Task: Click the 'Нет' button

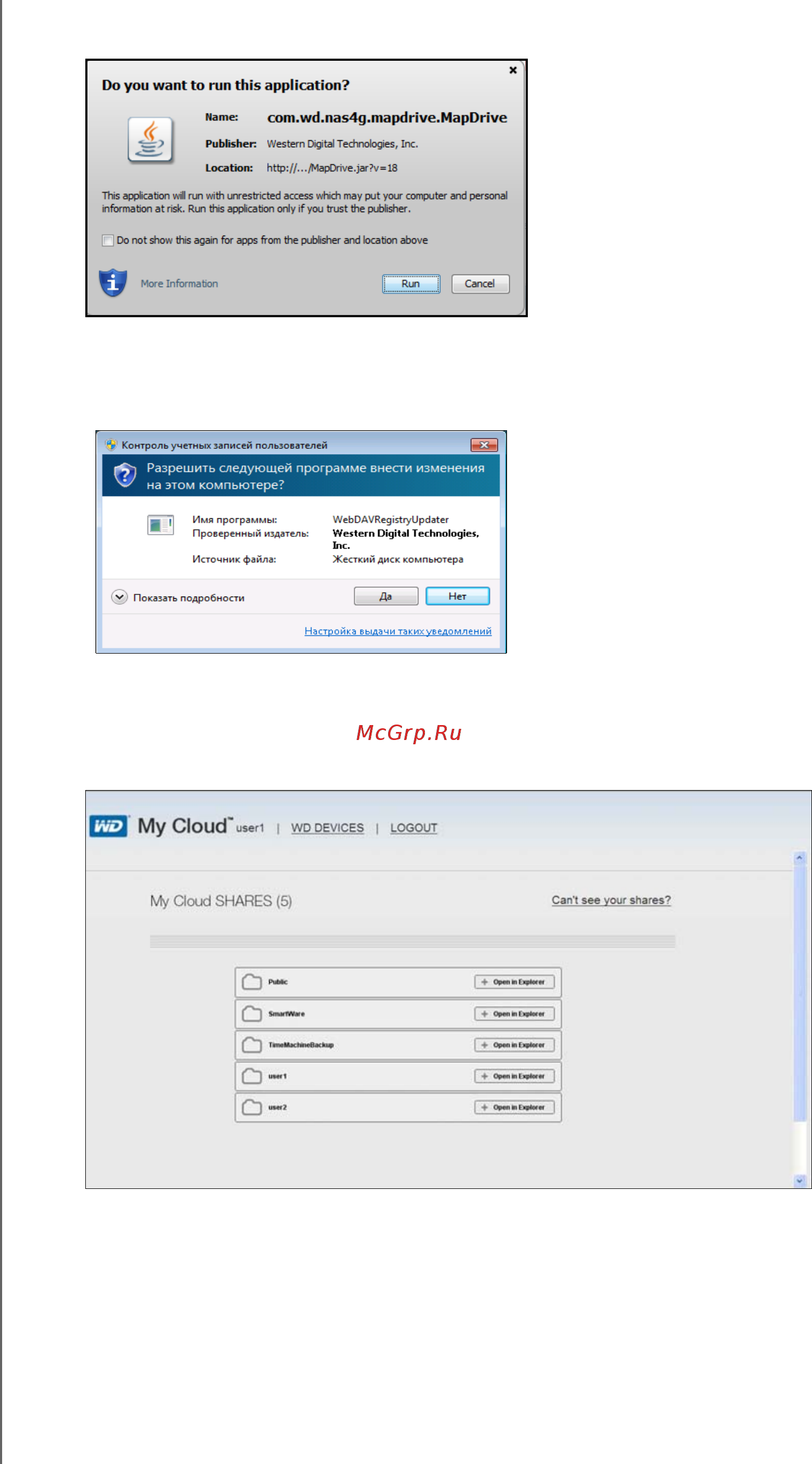Action: [457, 596]
